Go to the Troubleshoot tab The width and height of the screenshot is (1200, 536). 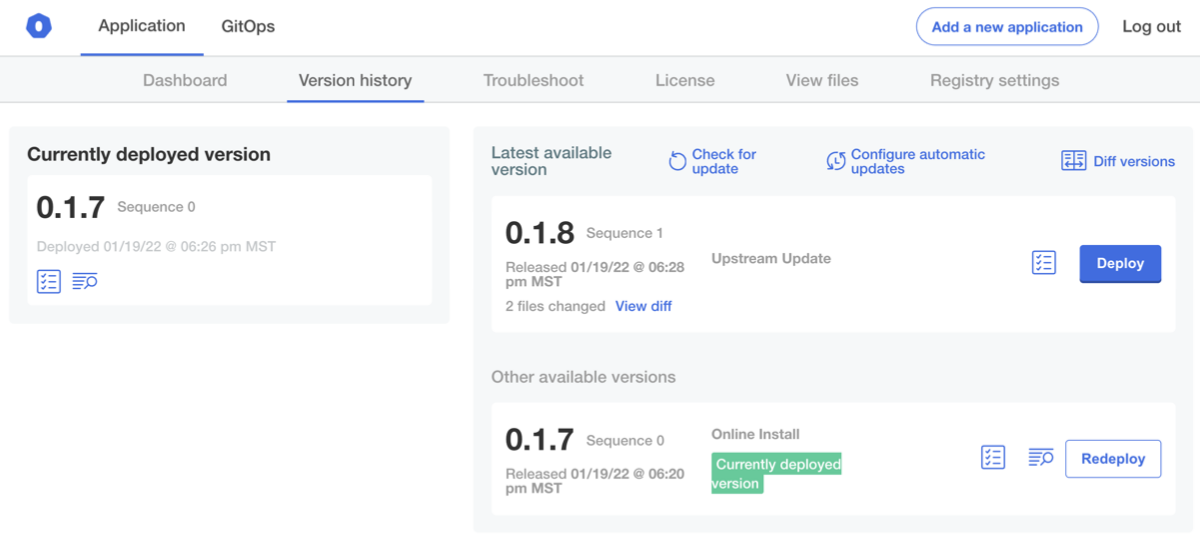point(533,80)
